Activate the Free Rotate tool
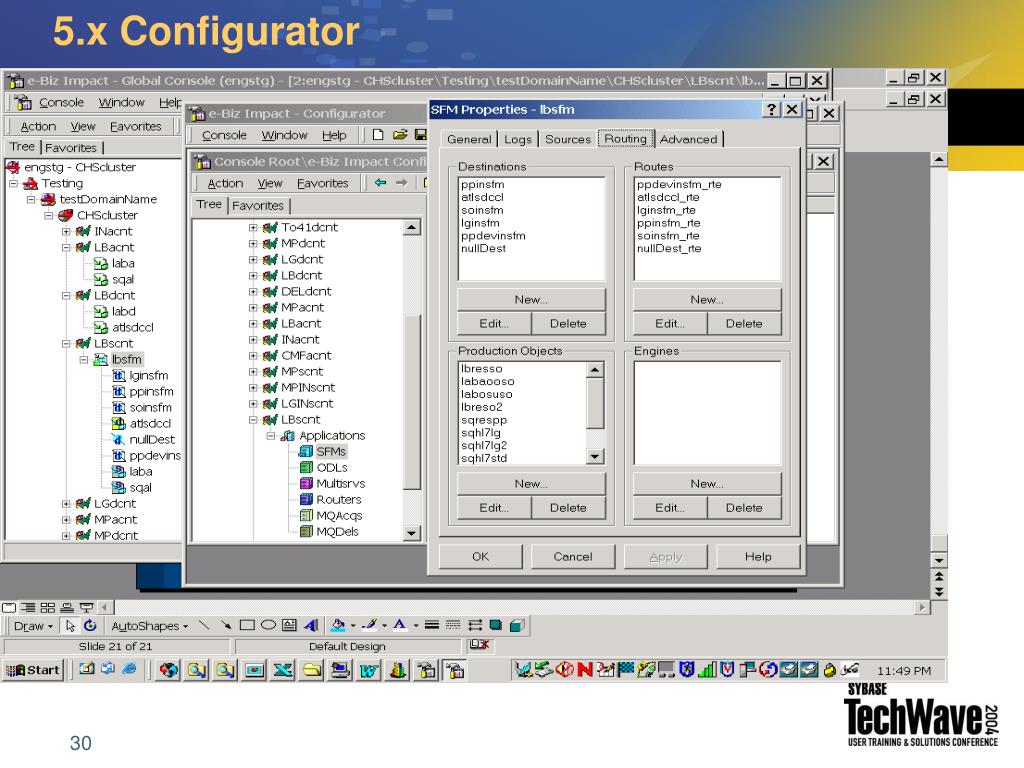The width and height of the screenshot is (1024, 768). pyautogui.click(x=90, y=626)
